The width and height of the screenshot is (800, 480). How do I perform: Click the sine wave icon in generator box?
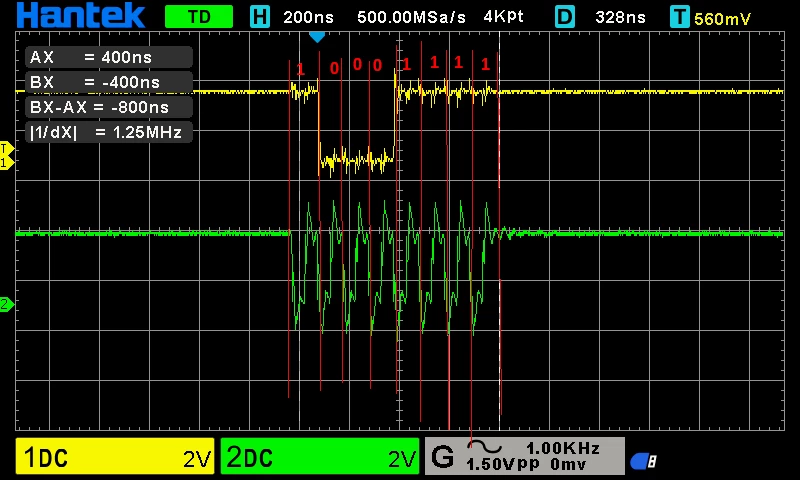[x=484, y=447]
